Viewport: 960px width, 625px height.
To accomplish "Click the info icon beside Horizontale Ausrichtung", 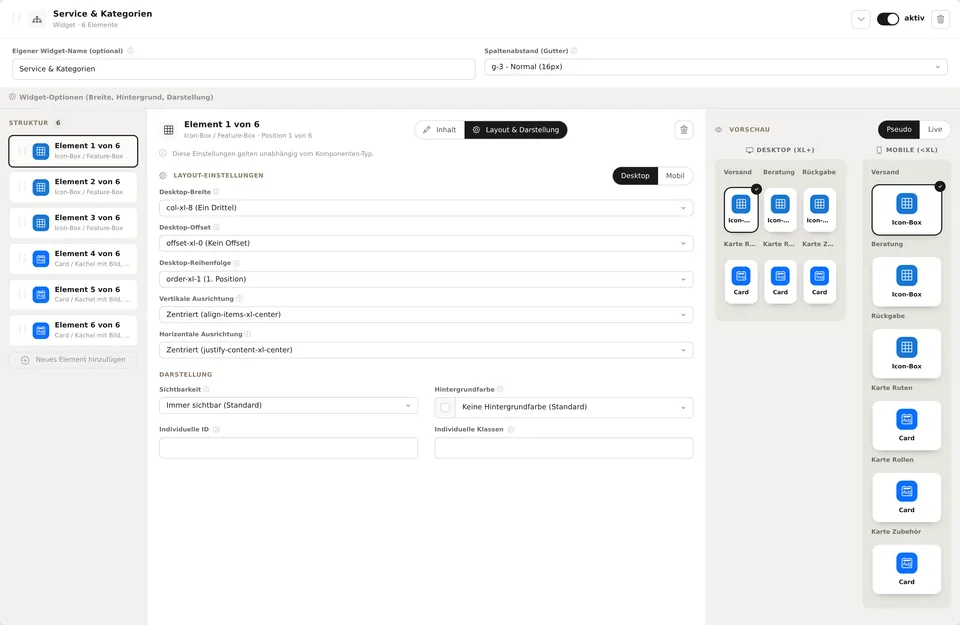I will point(248,334).
